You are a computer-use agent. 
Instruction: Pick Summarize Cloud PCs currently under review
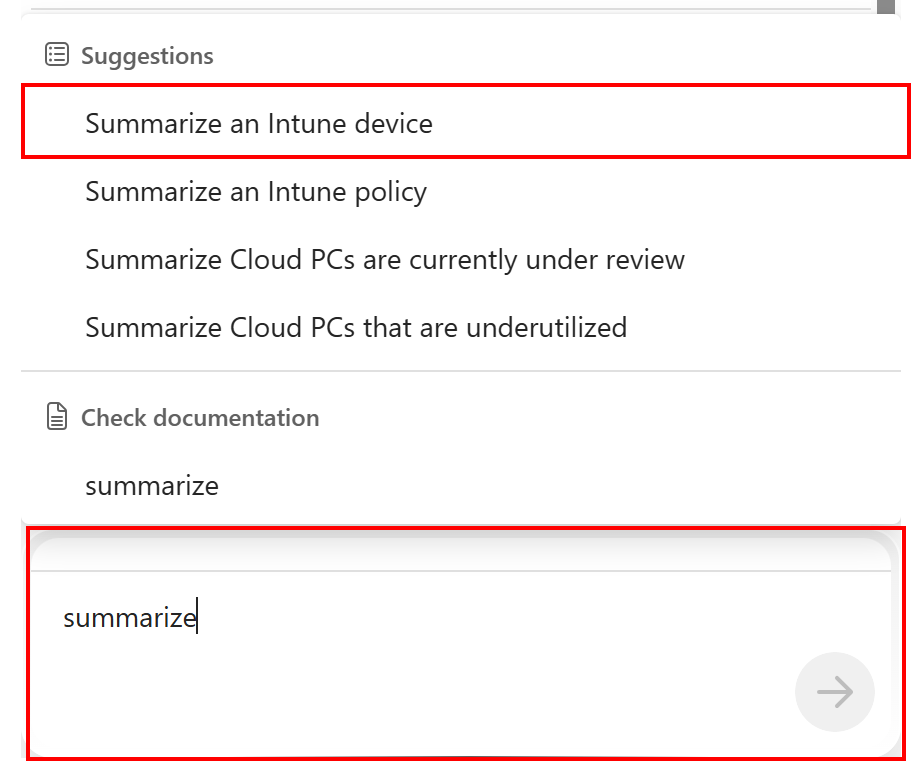pyautogui.click(x=384, y=259)
